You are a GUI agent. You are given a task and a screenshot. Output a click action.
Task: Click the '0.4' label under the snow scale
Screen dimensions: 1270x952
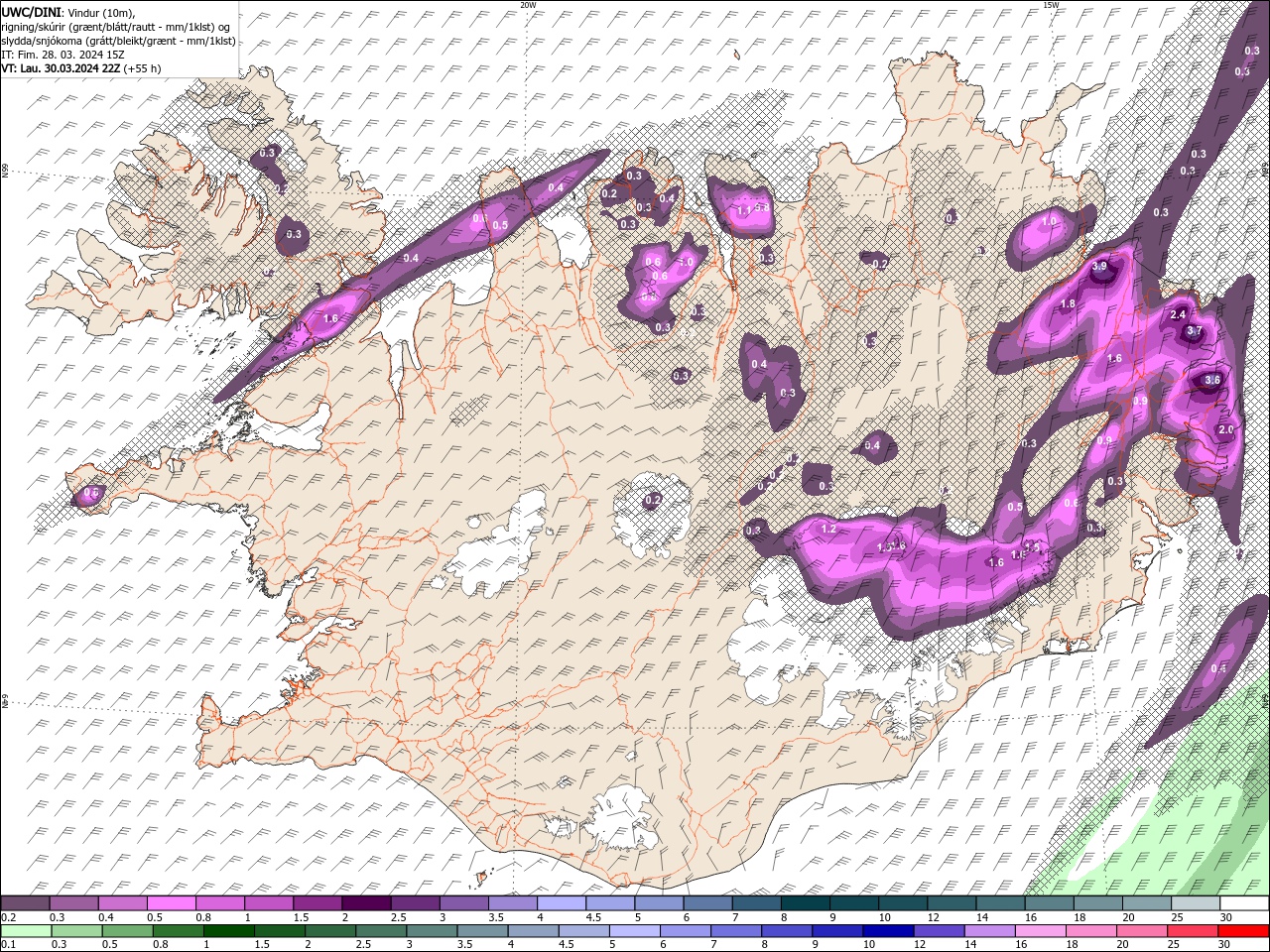[104, 917]
